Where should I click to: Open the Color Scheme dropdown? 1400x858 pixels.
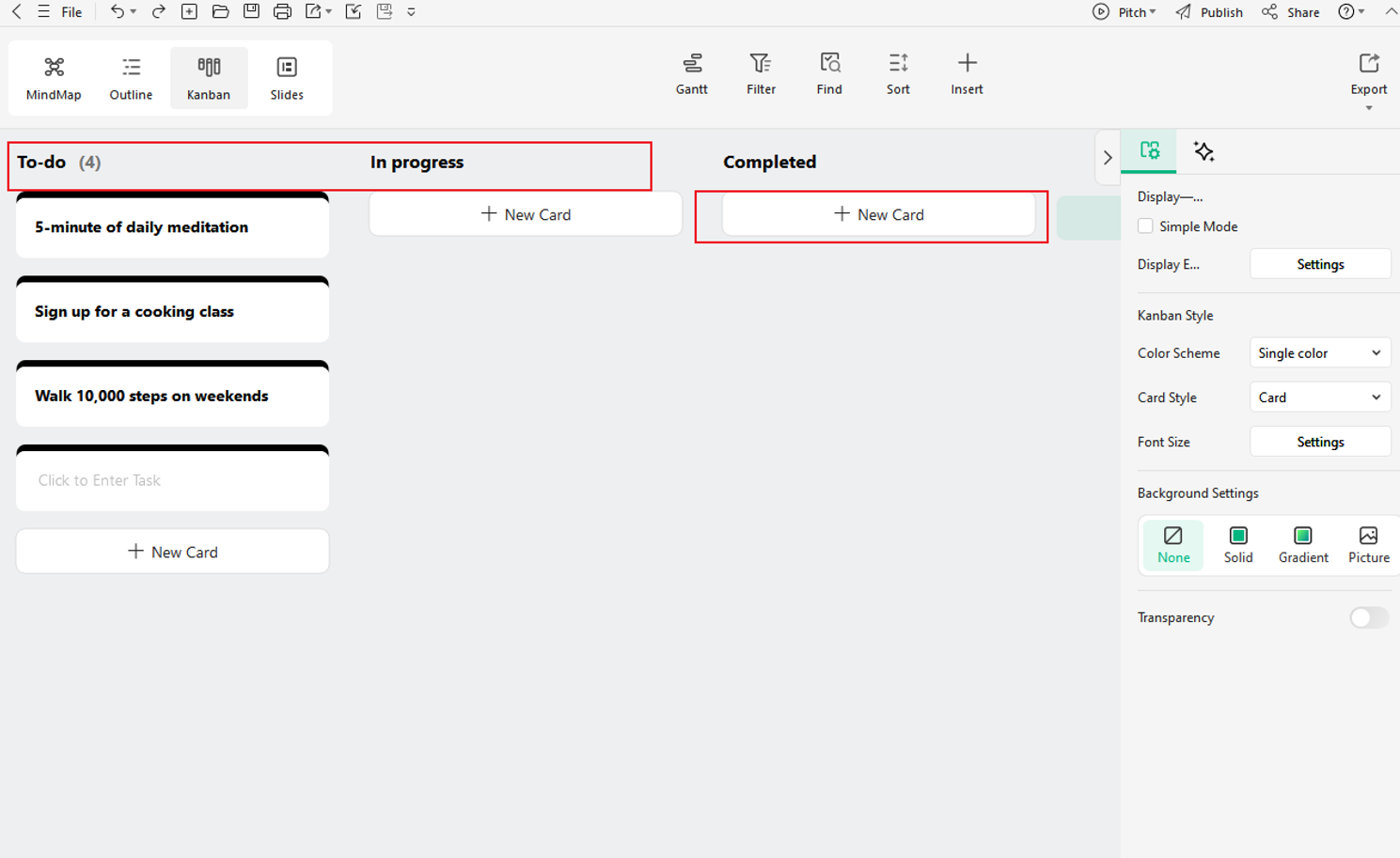pos(1319,353)
